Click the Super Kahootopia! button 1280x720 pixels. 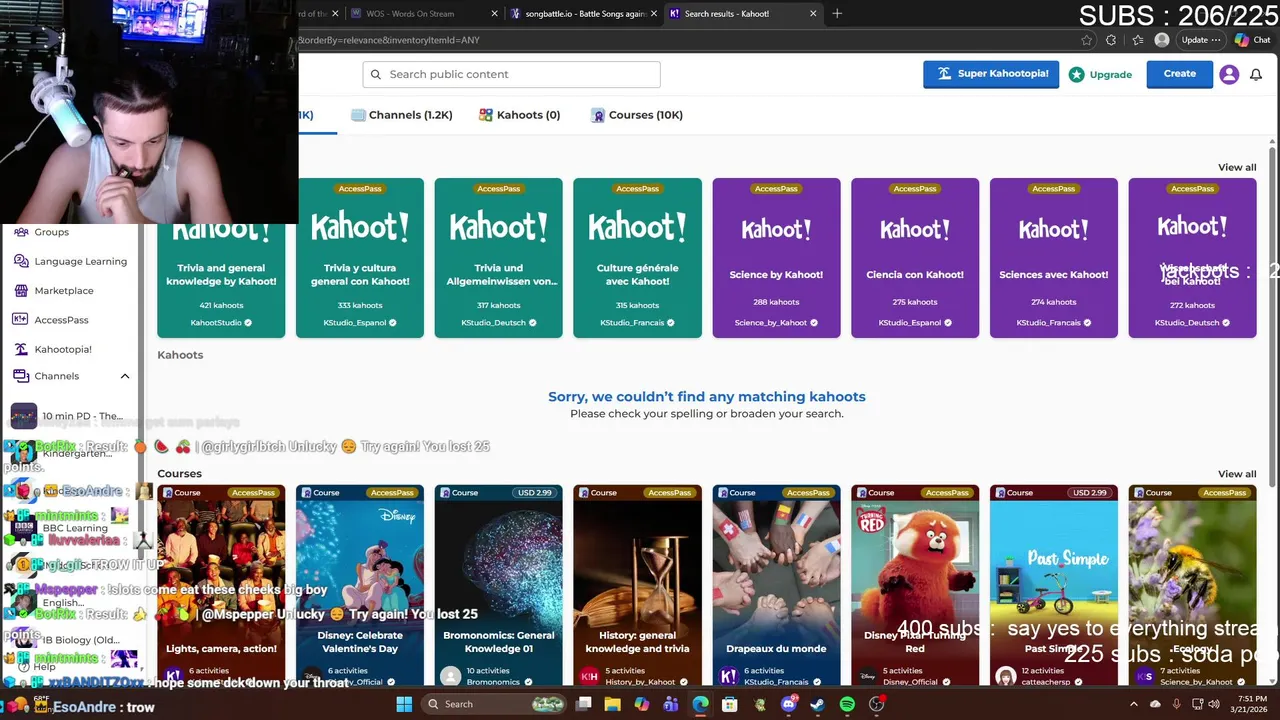coord(991,74)
